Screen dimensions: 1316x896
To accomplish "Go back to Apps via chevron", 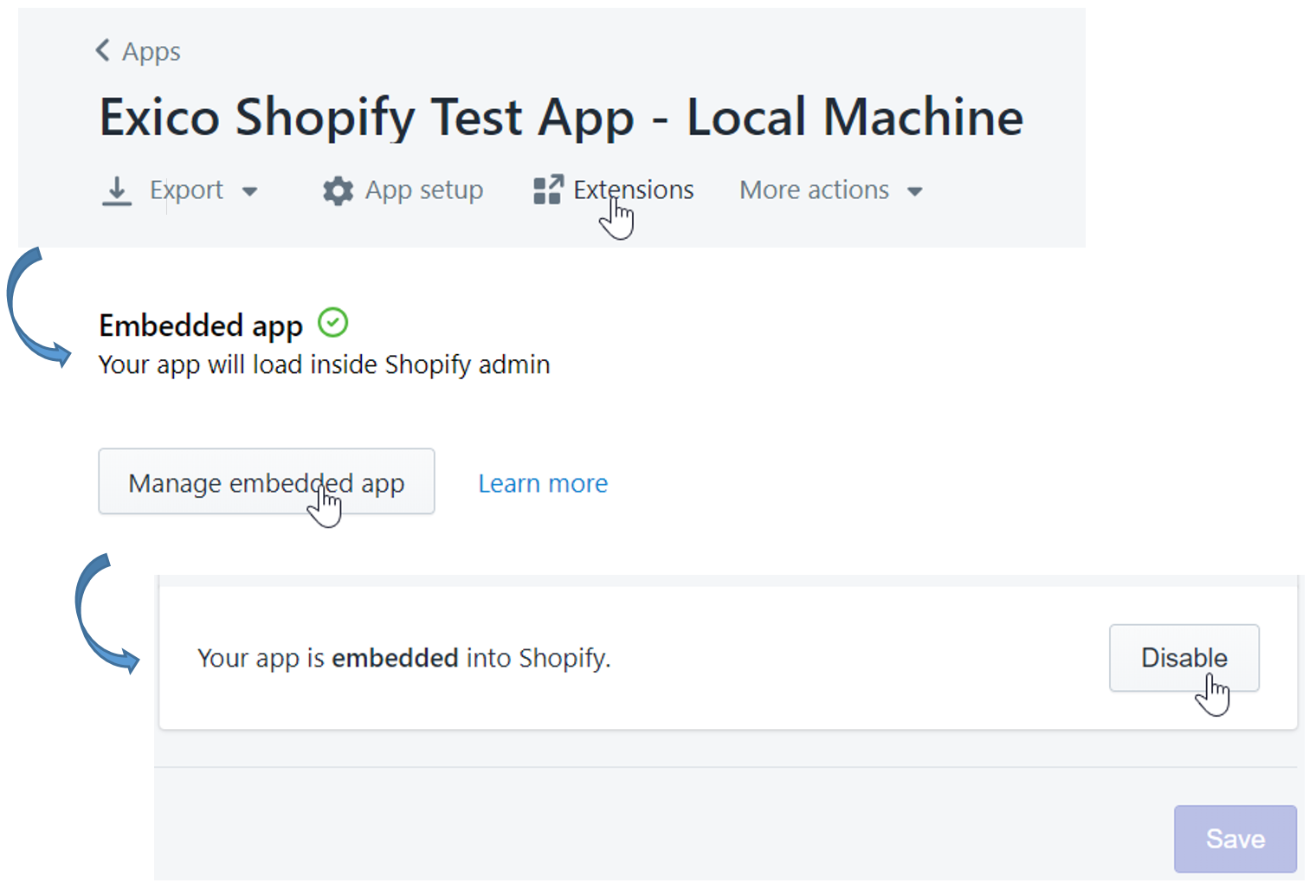I will 102,50.
